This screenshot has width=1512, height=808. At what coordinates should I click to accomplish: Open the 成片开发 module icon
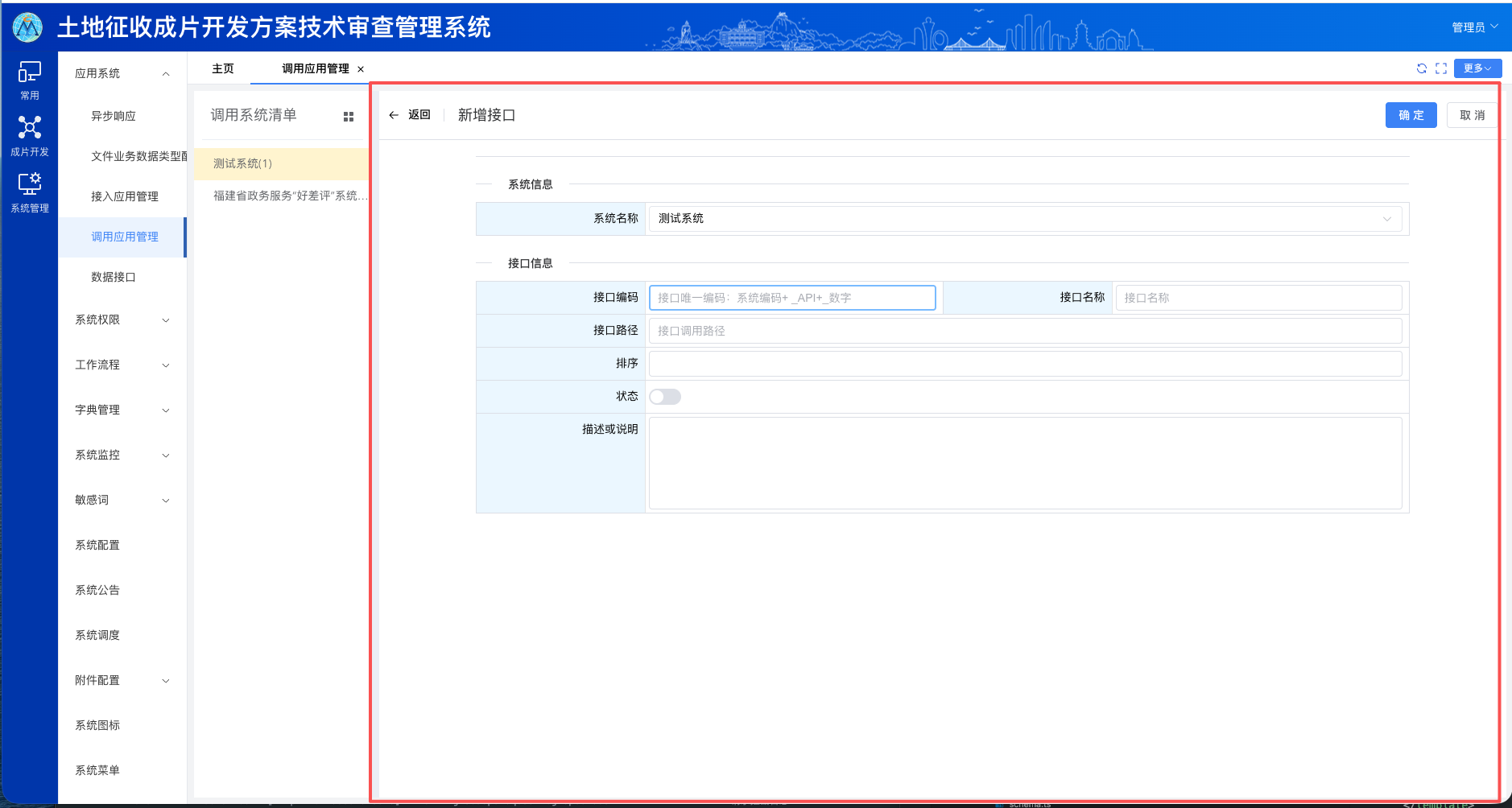pos(29,133)
